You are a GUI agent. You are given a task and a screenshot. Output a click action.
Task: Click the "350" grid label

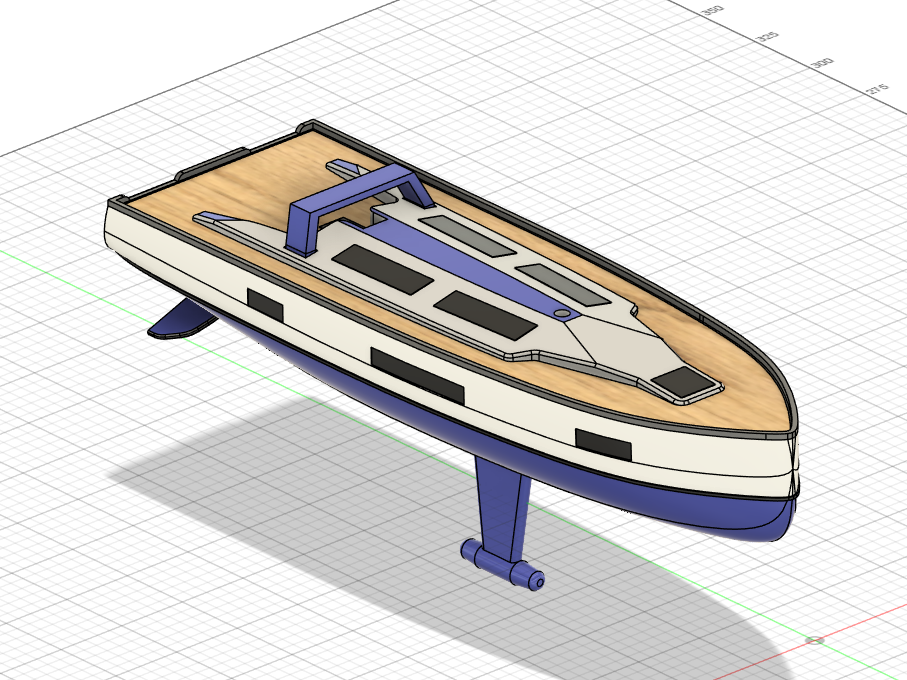tap(712, 10)
